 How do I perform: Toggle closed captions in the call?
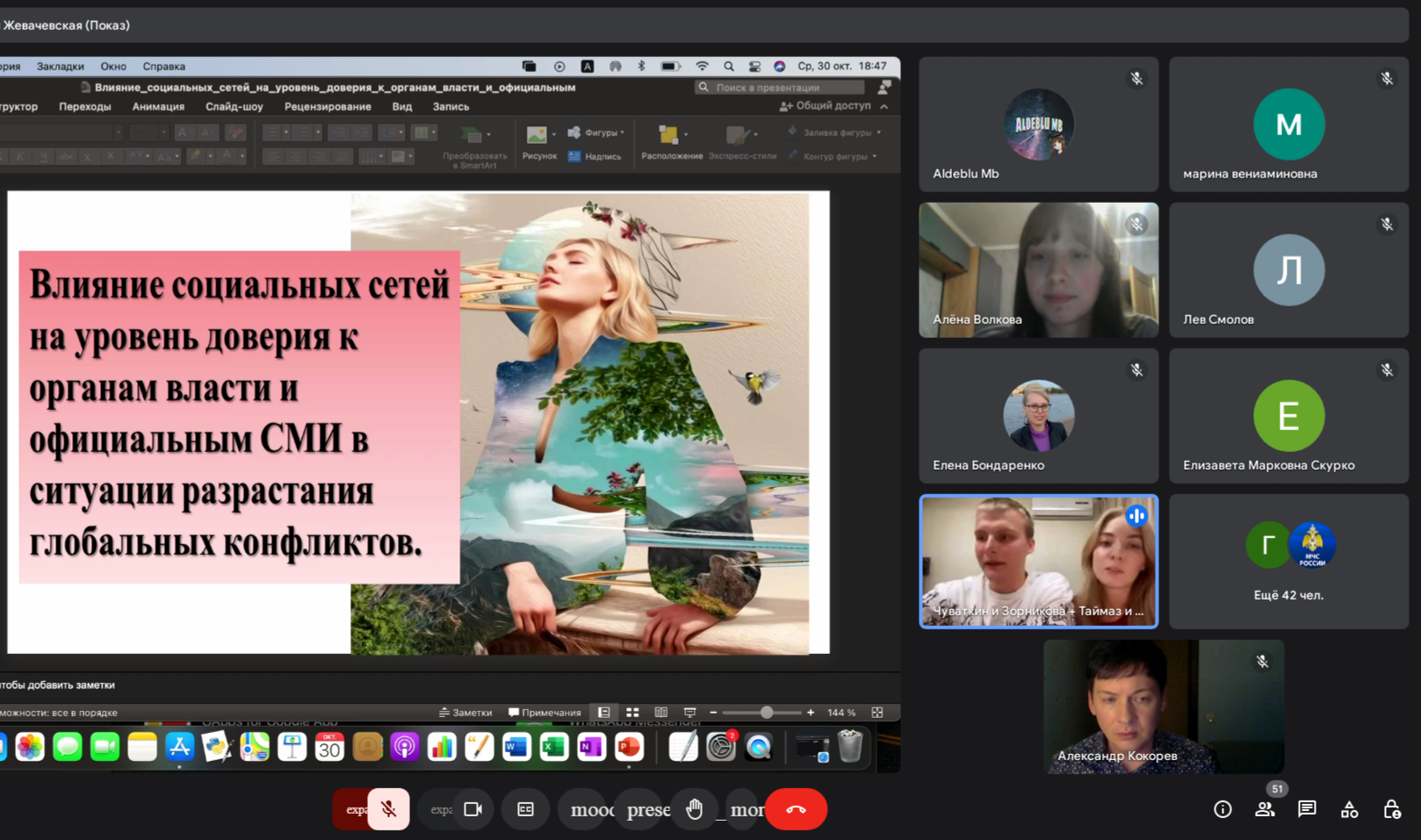pos(525,808)
